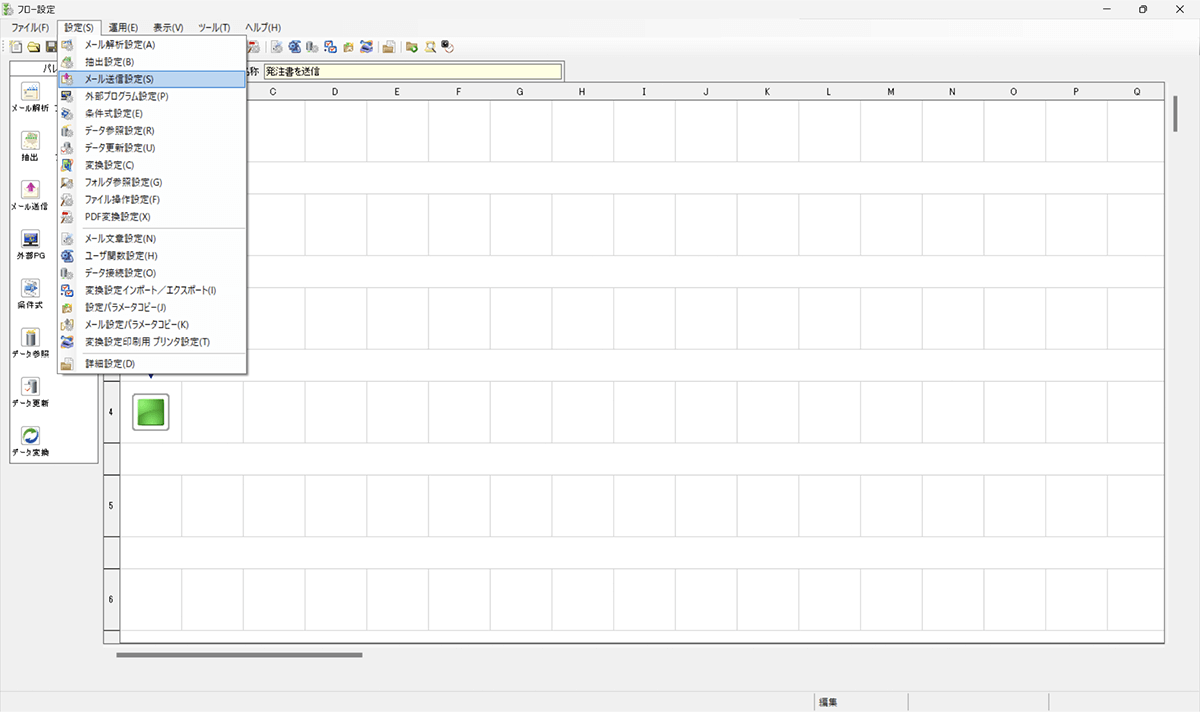Choose データ参照設定(R) menu entry
1200x712 pixels.
[x=152, y=130]
